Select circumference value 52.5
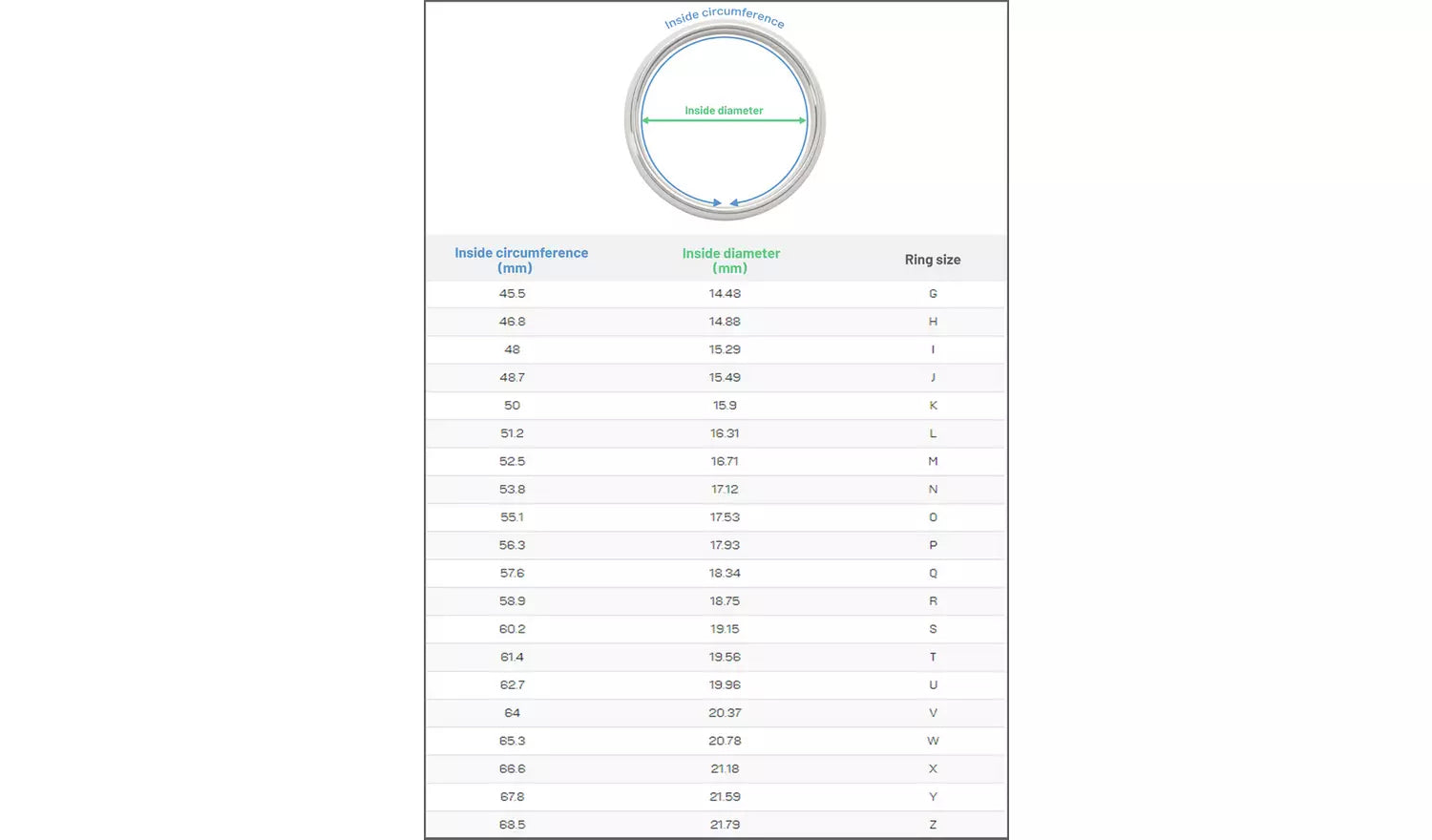 point(512,461)
